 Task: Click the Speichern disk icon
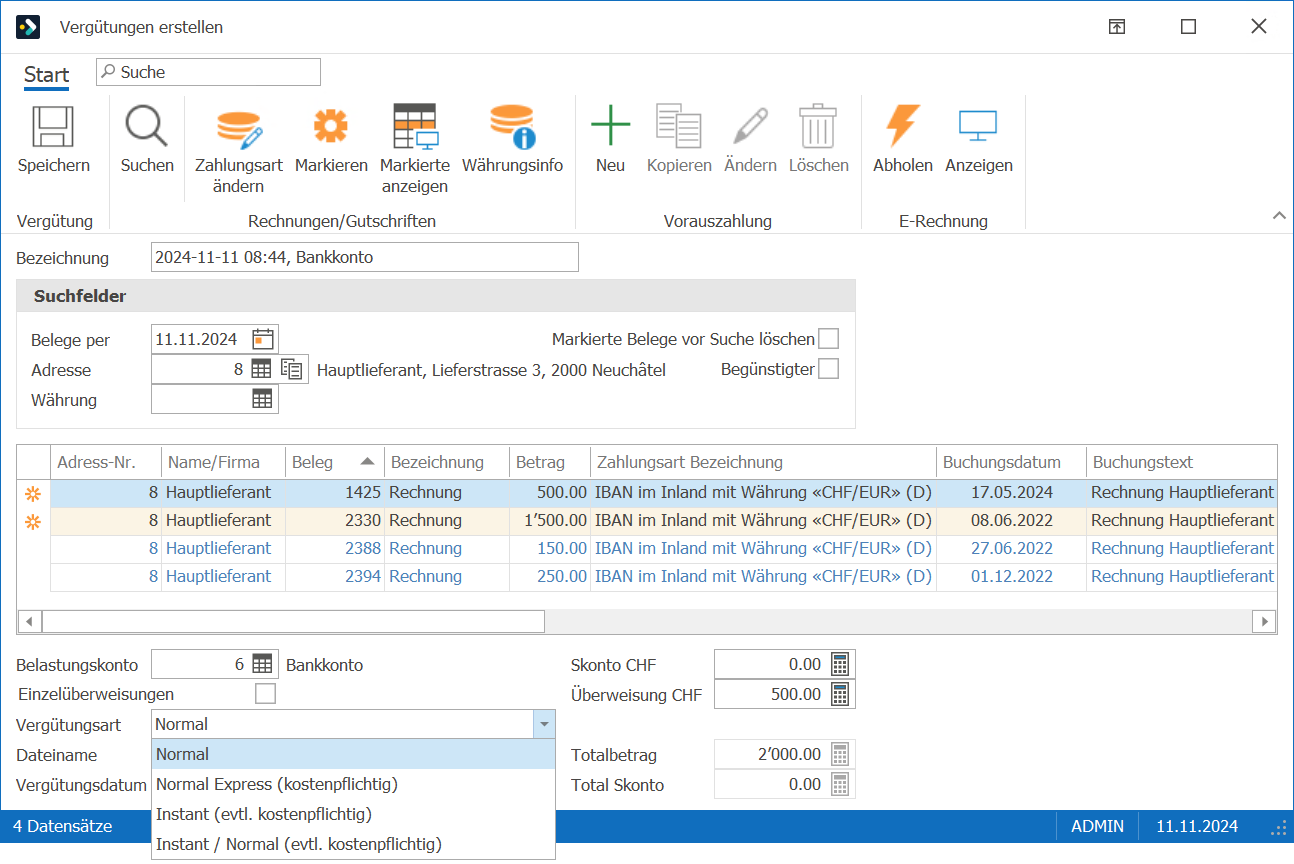point(53,128)
